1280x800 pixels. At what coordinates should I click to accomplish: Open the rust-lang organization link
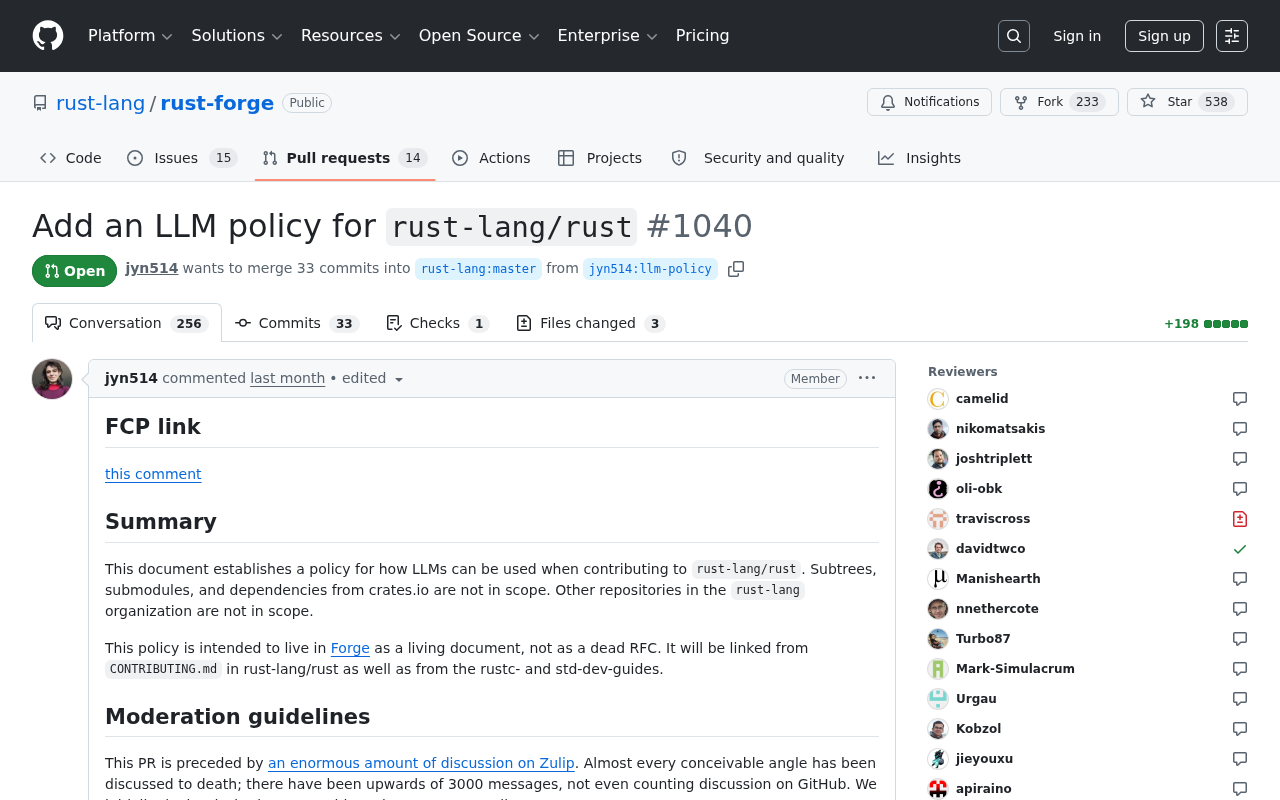(x=101, y=103)
